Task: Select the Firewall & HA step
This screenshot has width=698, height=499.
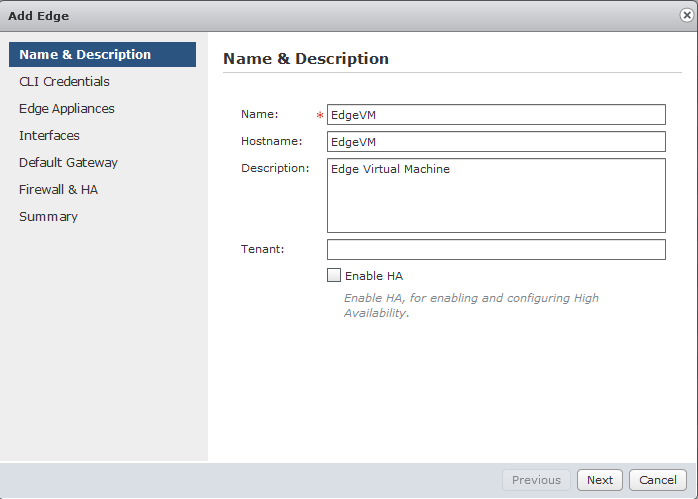Action: point(58,190)
